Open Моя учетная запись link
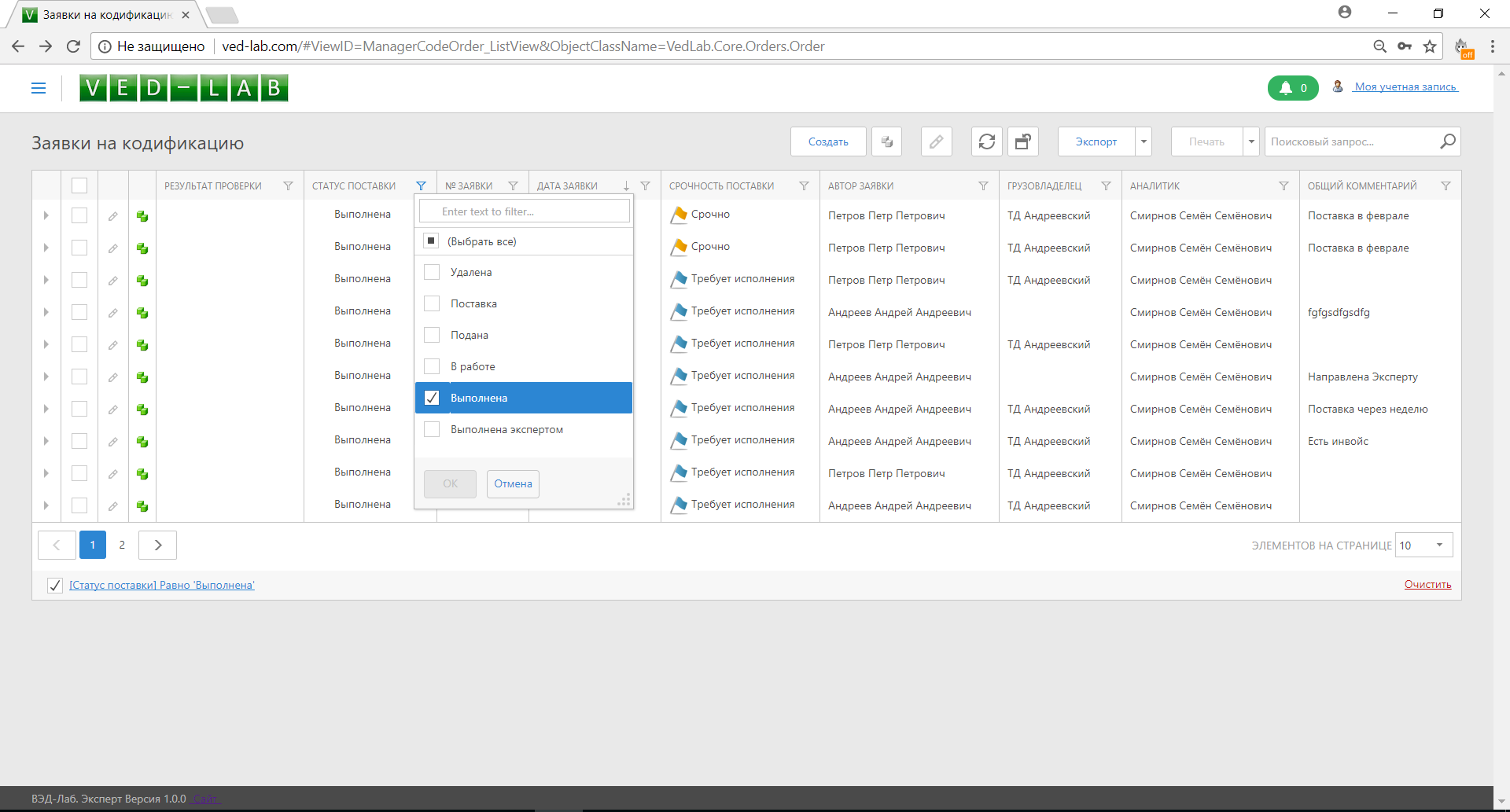1510x812 pixels. pos(1405,87)
